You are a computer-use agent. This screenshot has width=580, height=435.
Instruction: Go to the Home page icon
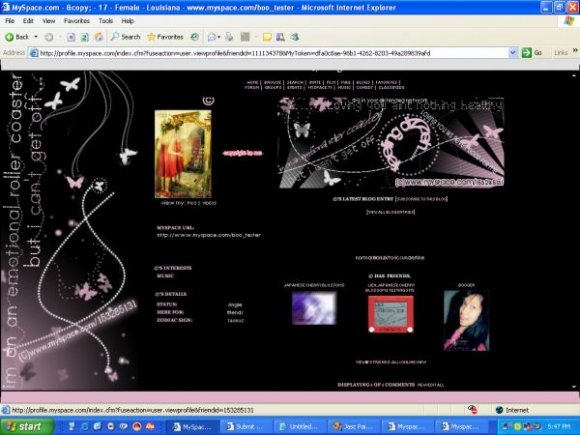99,37
